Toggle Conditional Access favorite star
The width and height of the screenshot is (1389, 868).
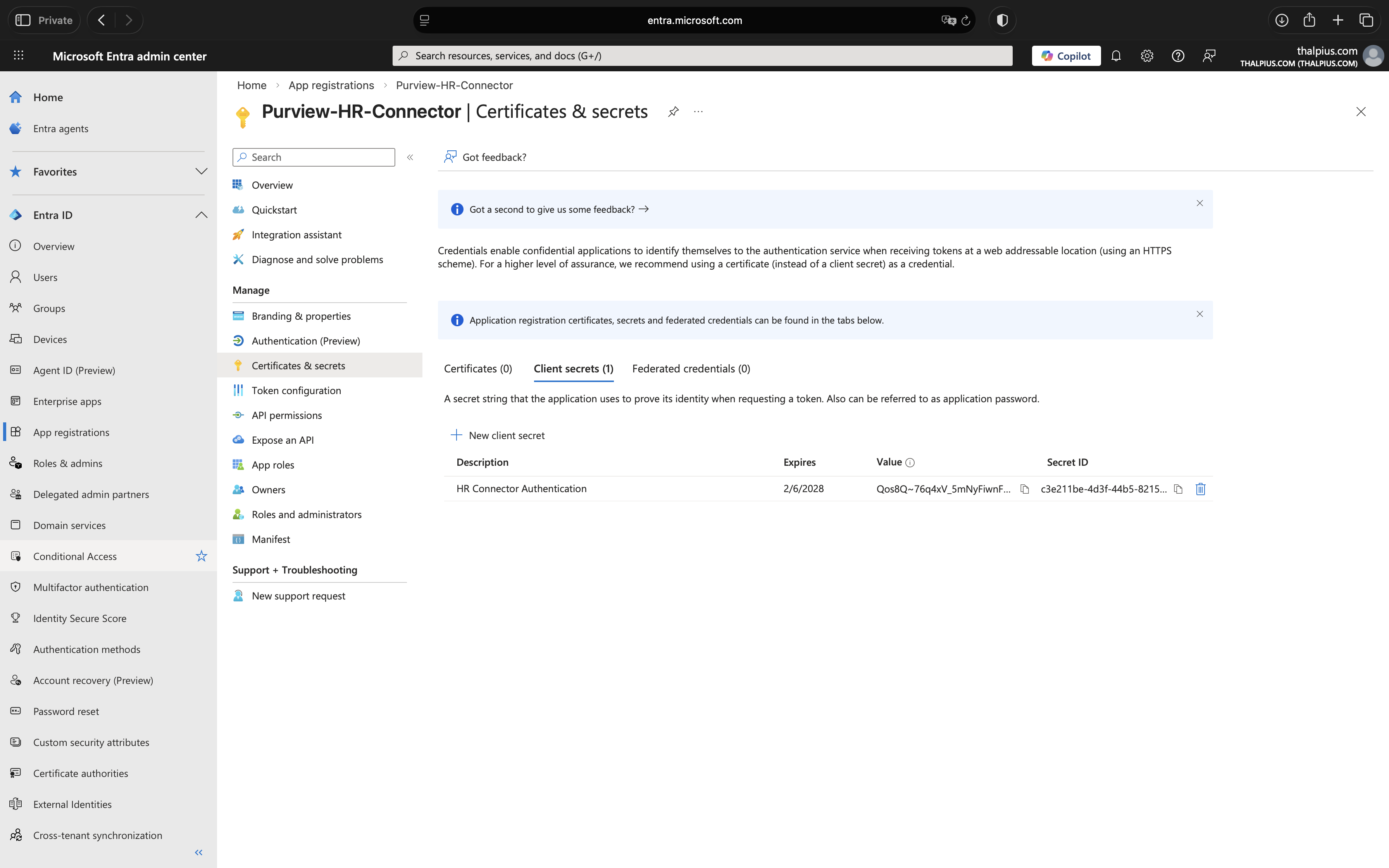201,556
